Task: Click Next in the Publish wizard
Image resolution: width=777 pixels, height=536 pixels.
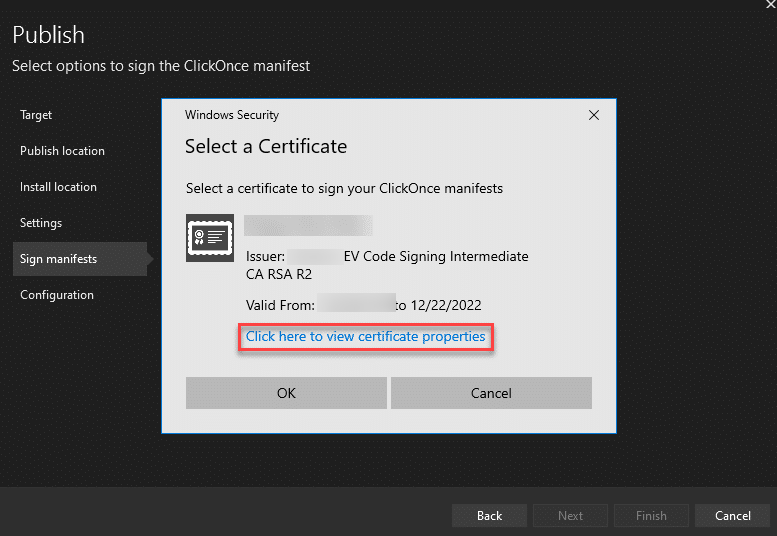Action: [570, 516]
